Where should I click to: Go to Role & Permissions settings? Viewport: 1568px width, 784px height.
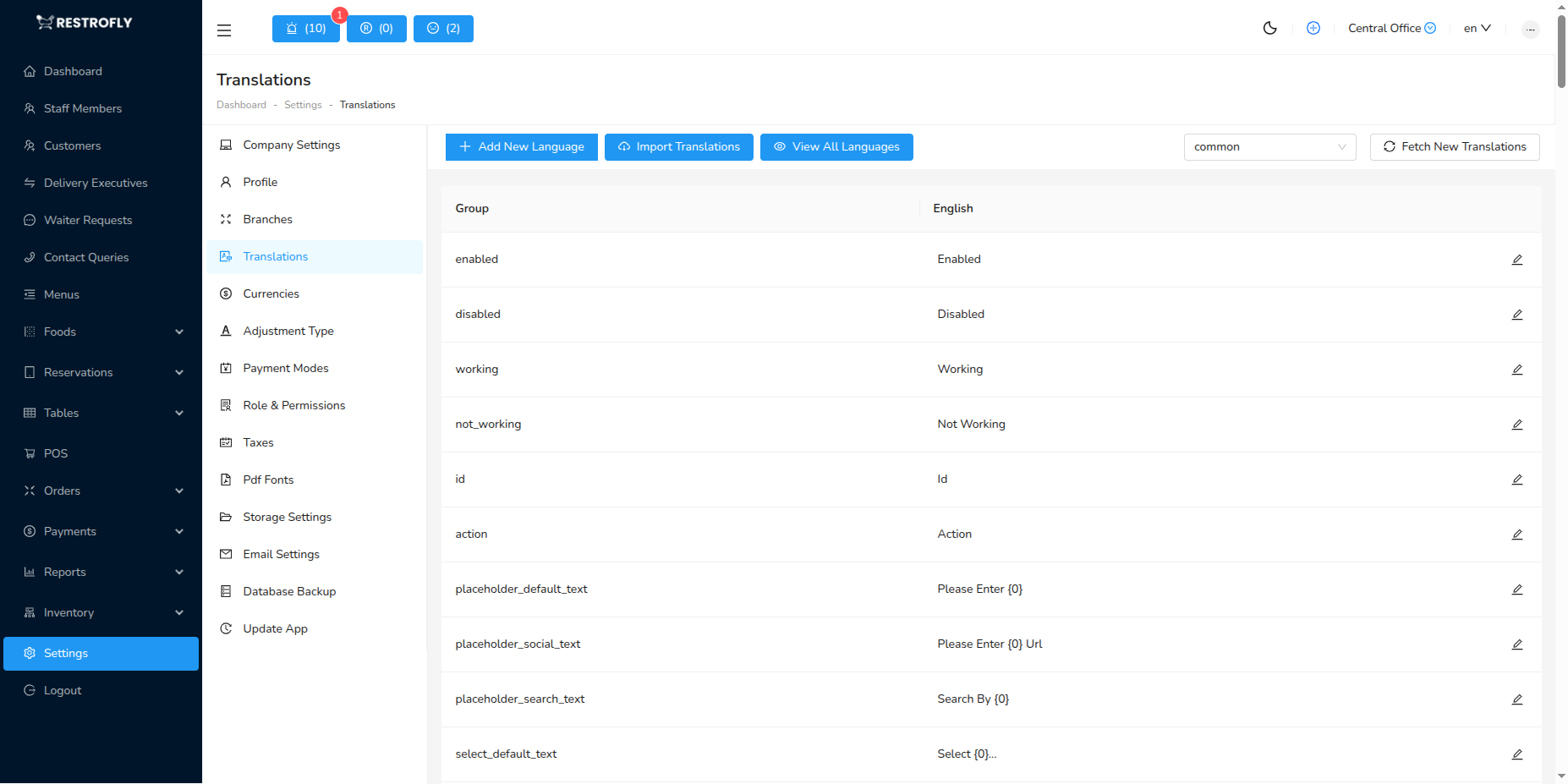click(293, 405)
